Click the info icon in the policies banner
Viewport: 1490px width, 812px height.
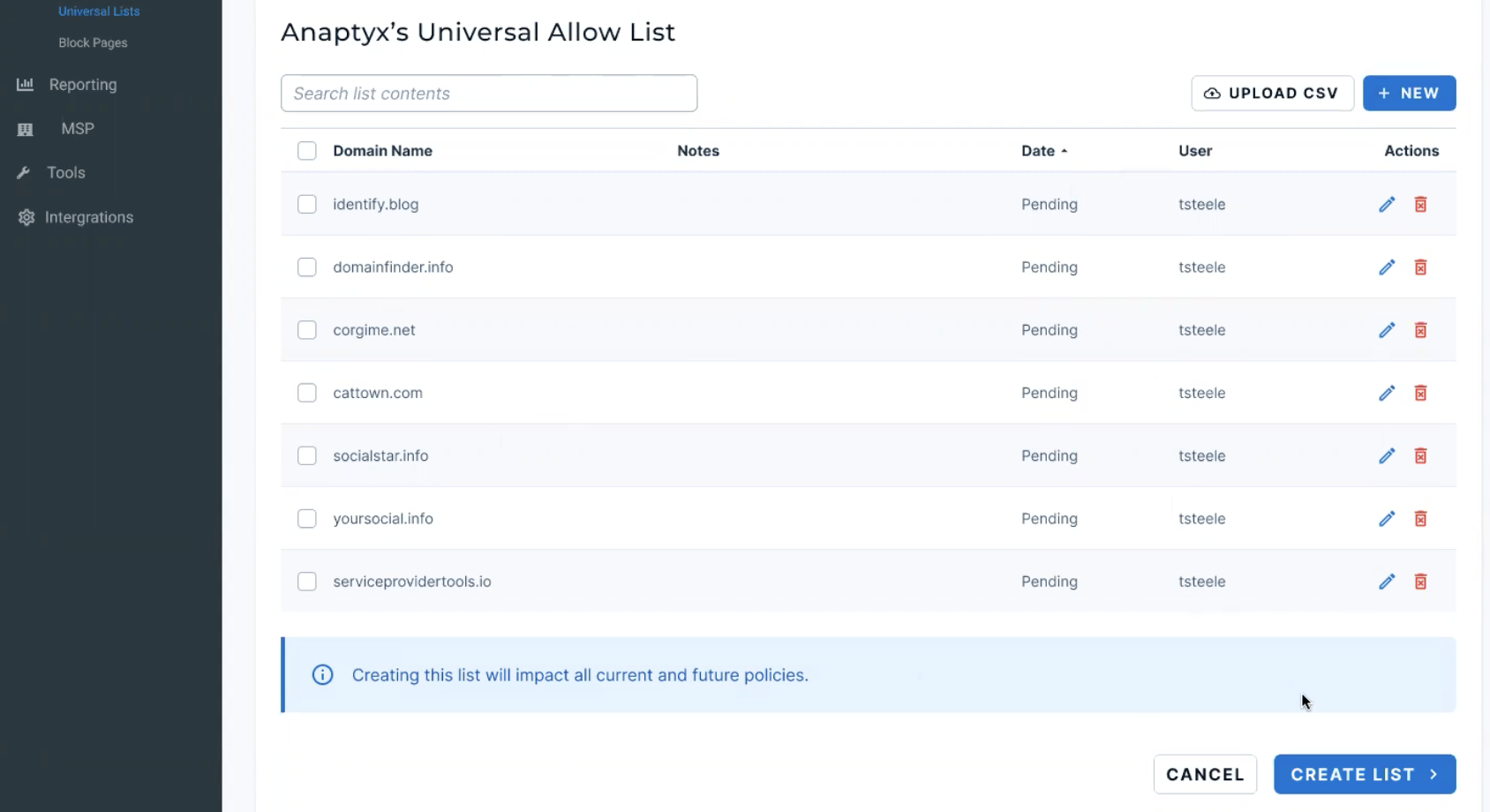tap(321, 674)
